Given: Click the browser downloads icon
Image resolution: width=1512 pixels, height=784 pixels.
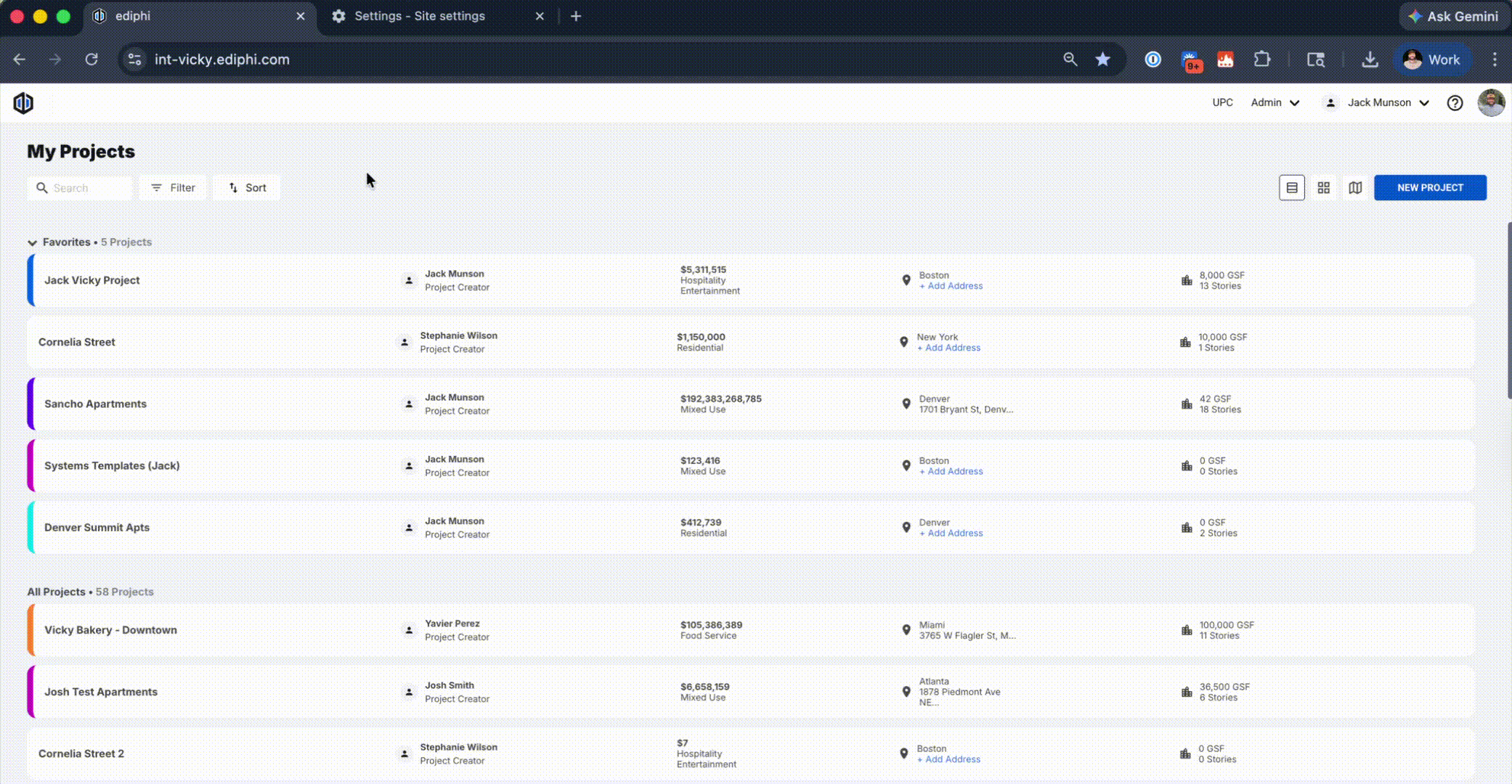Looking at the screenshot, I should coord(1370,60).
